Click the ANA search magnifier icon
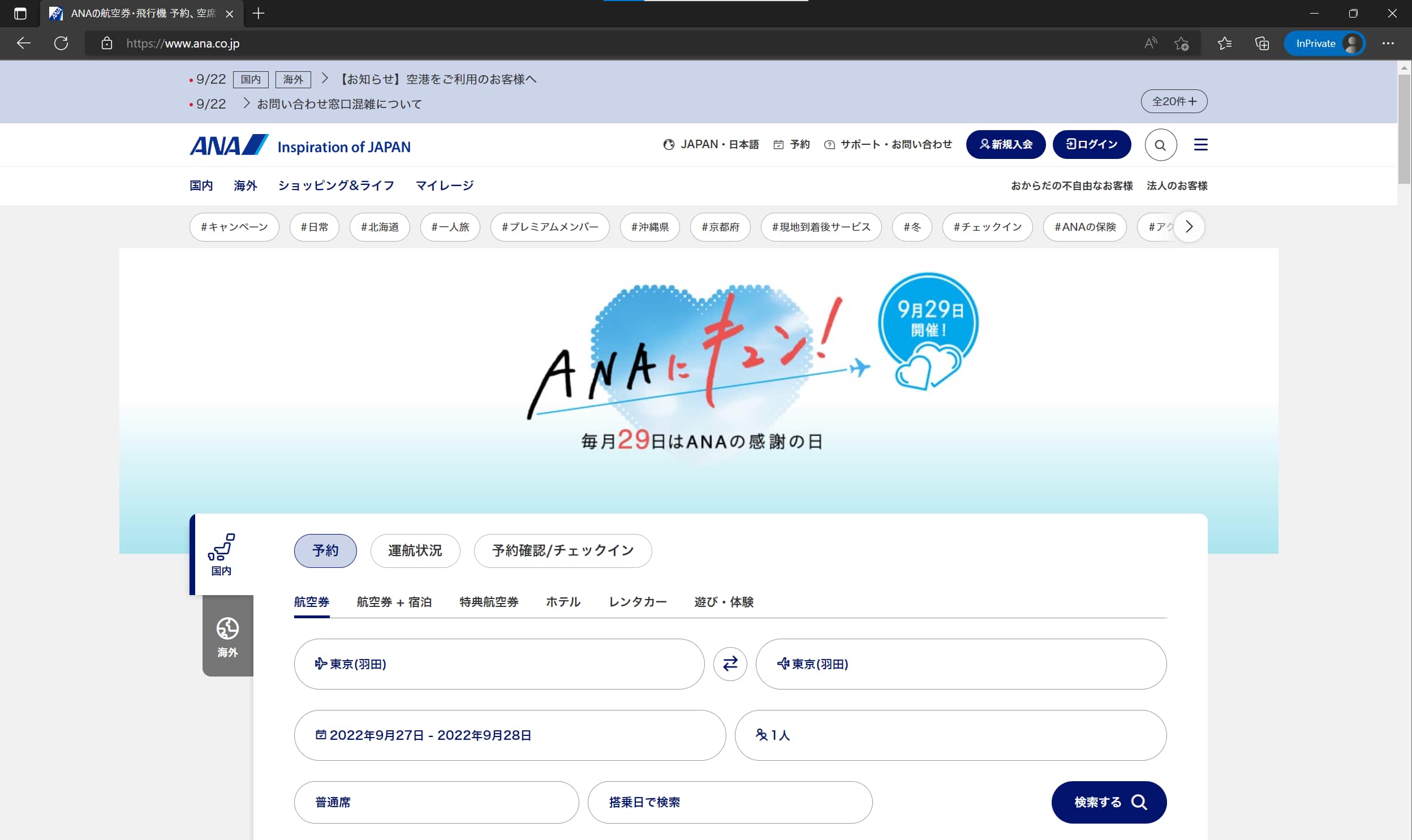1412x840 pixels. click(x=1160, y=145)
